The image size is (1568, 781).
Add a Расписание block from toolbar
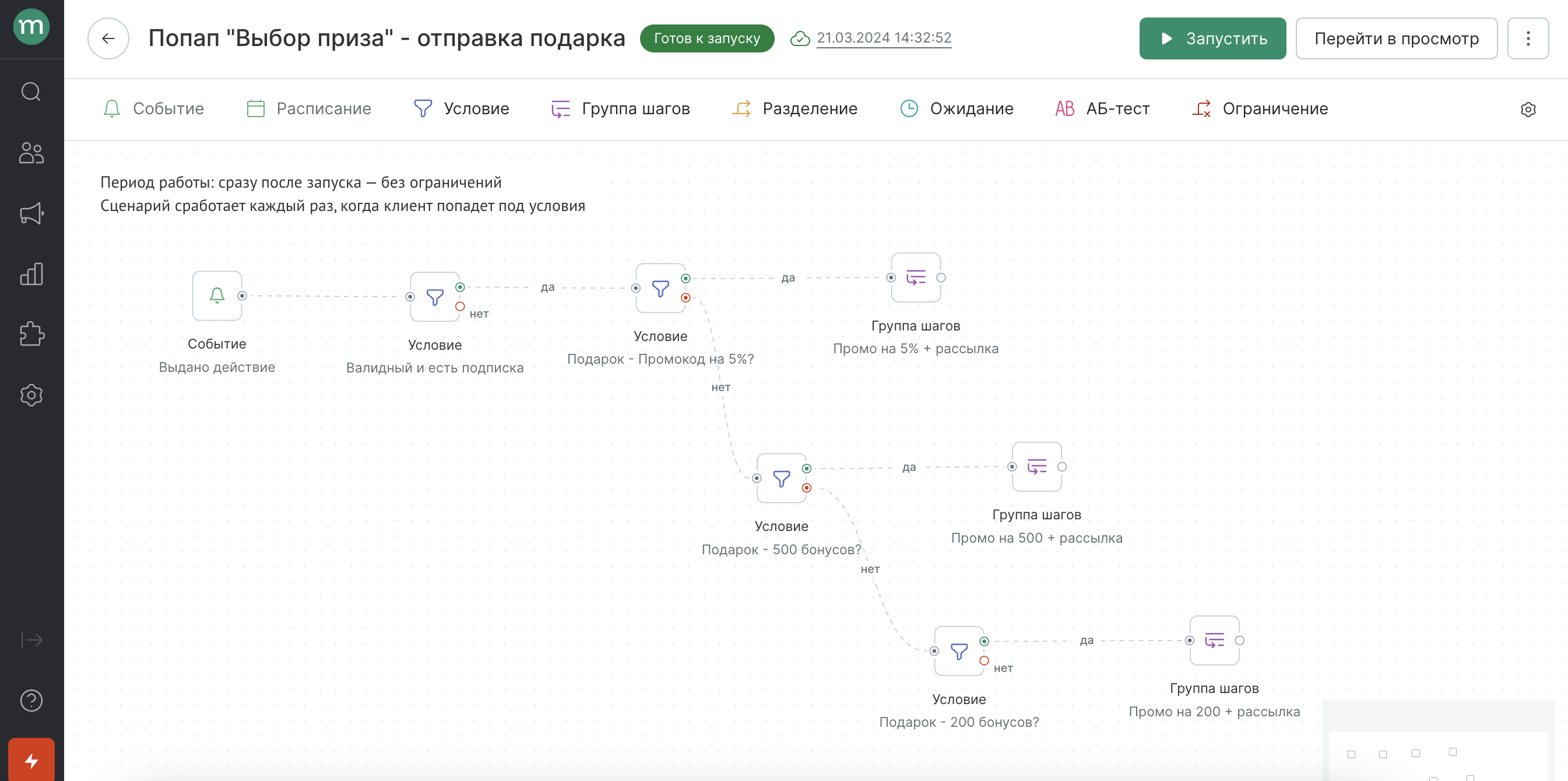(308, 108)
